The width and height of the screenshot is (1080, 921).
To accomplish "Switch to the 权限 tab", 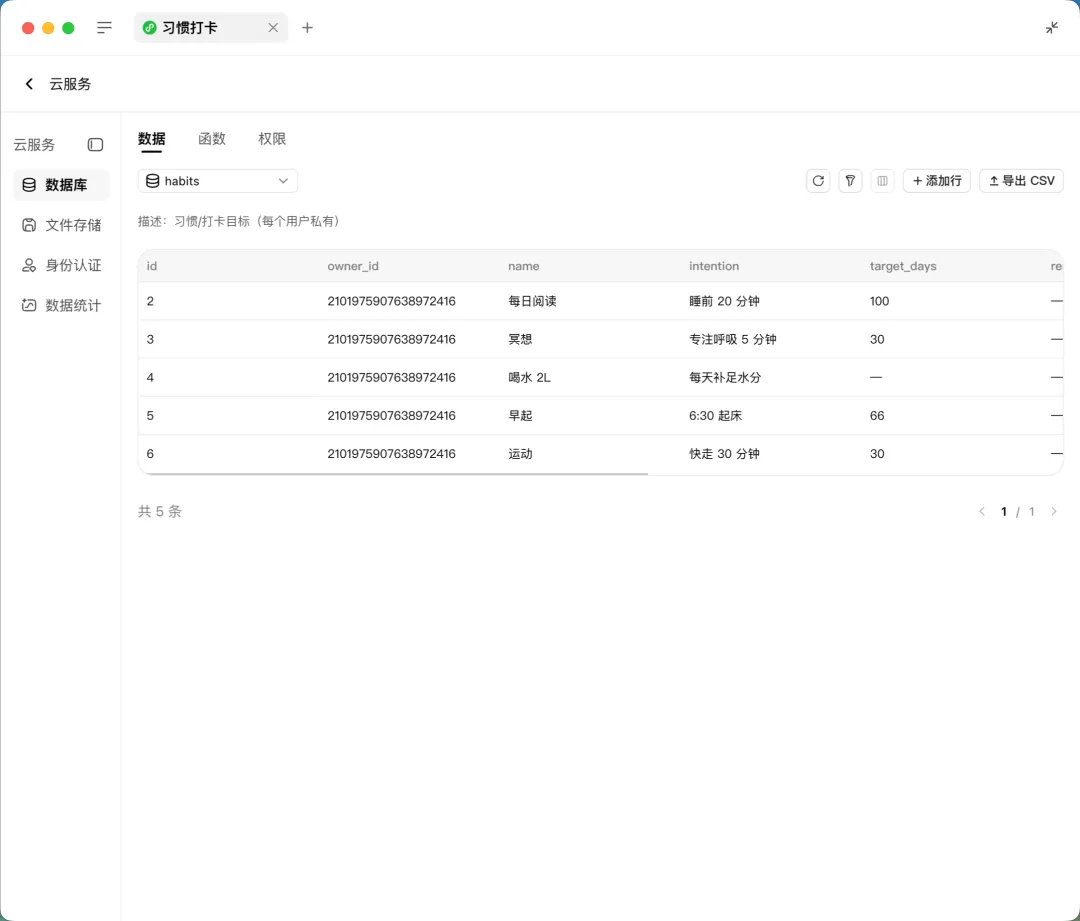I will [x=272, y=138].
